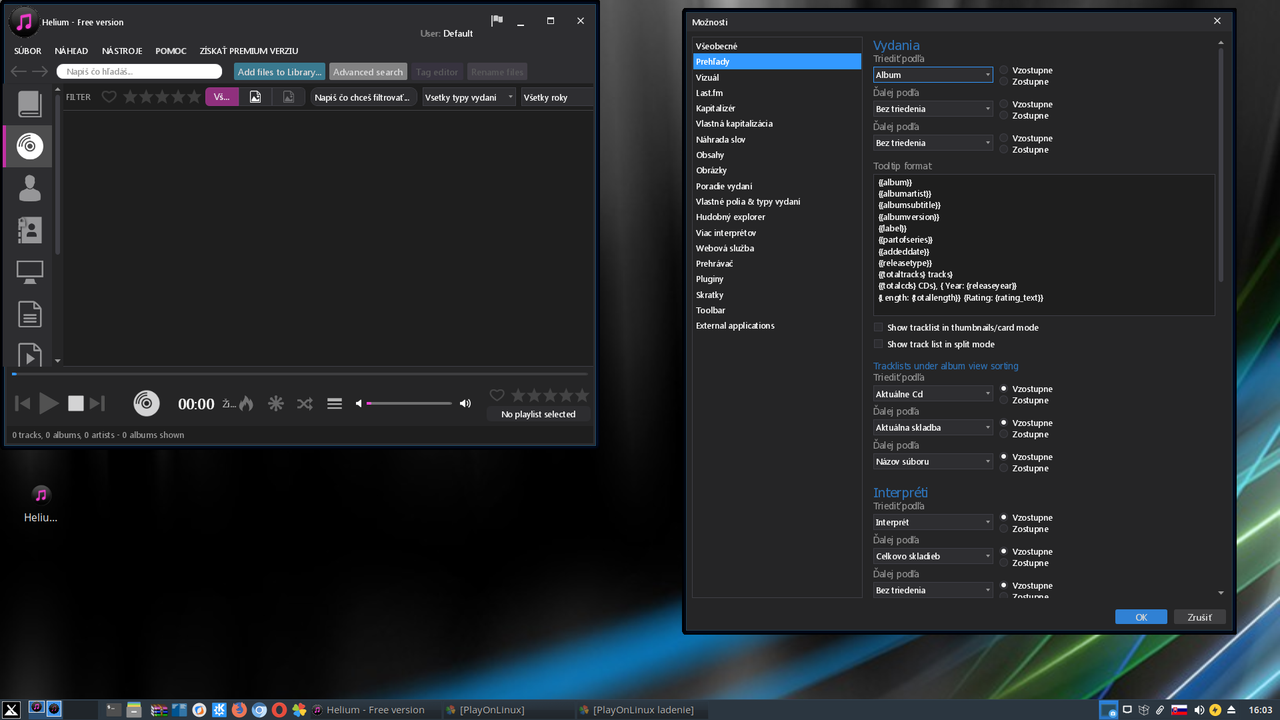
Task: Cancel options with Zrušiť button
Action: point(1200,617)
